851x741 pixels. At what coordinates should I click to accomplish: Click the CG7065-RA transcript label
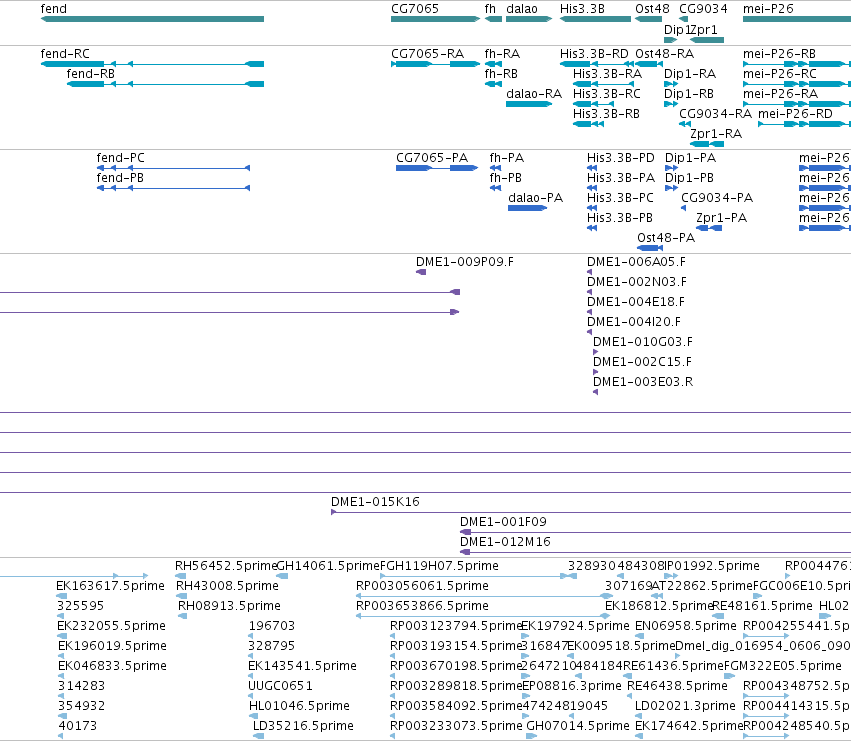click(428, 54)
